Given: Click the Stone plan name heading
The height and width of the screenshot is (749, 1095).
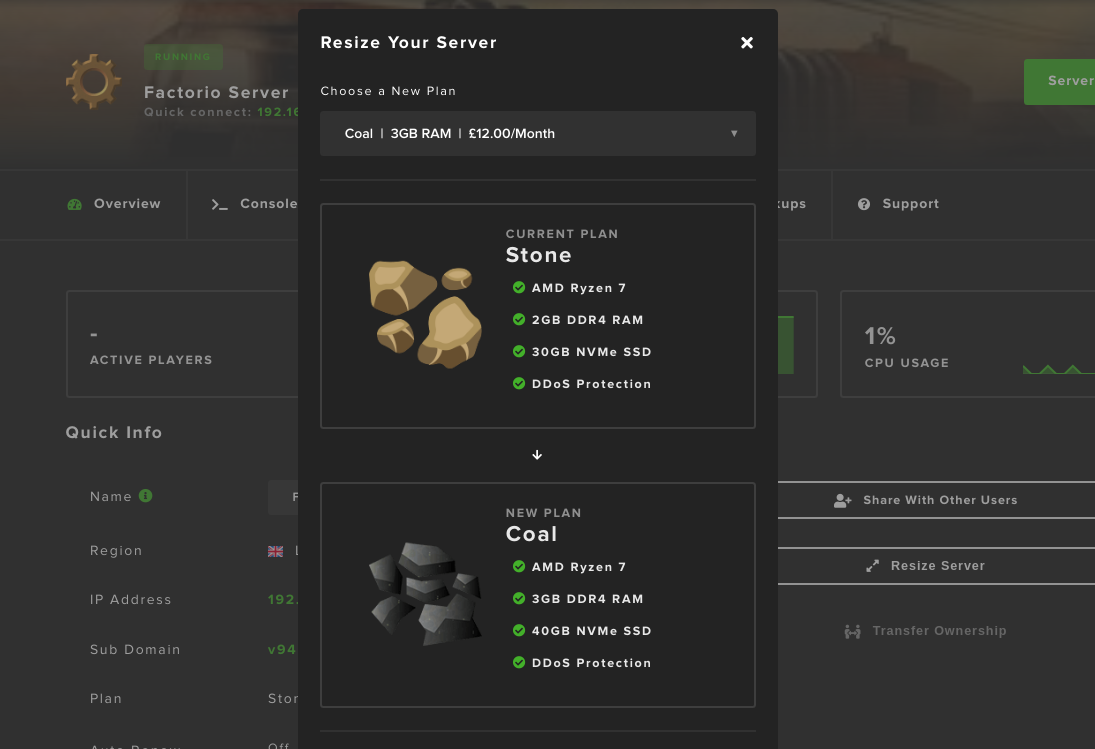Looking at the screenshot, I should click(x=538, y=255).
